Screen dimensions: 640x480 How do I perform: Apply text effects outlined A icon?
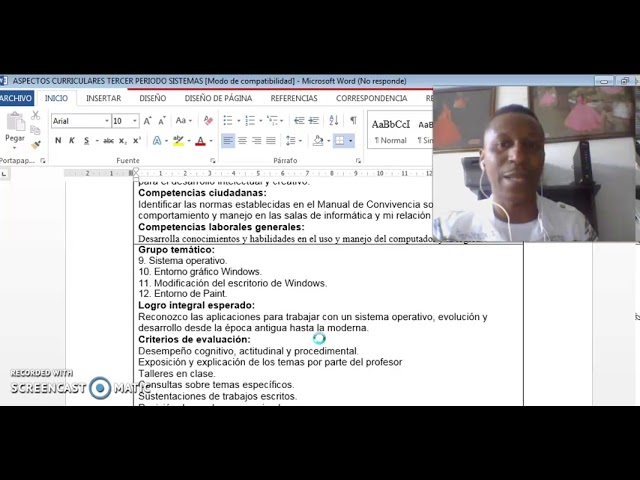(x=157, y=140)
